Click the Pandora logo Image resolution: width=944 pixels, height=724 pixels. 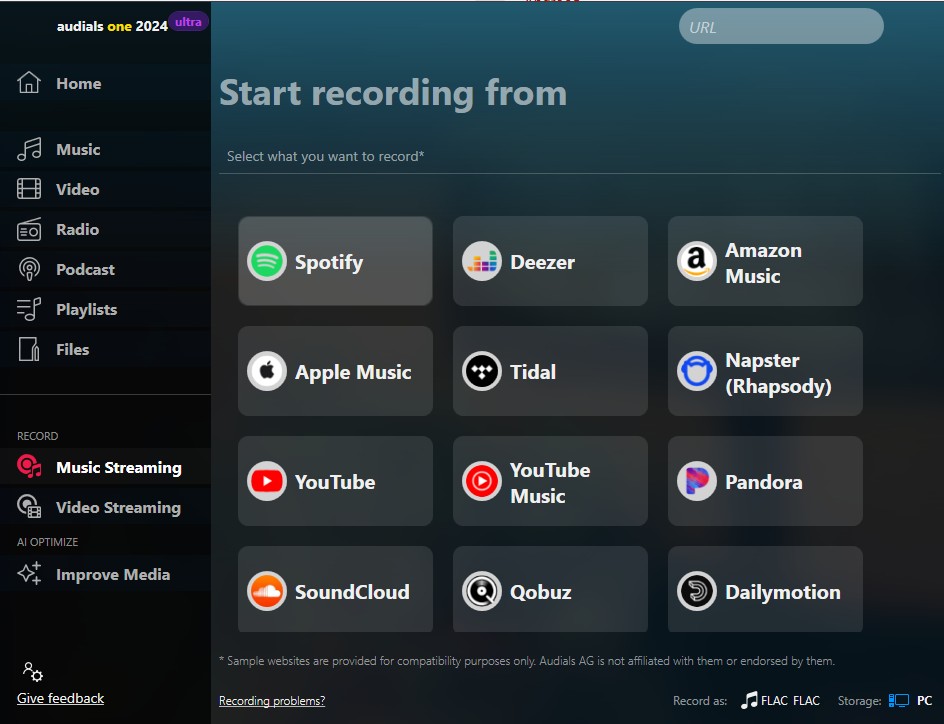[x=697, y=481]
